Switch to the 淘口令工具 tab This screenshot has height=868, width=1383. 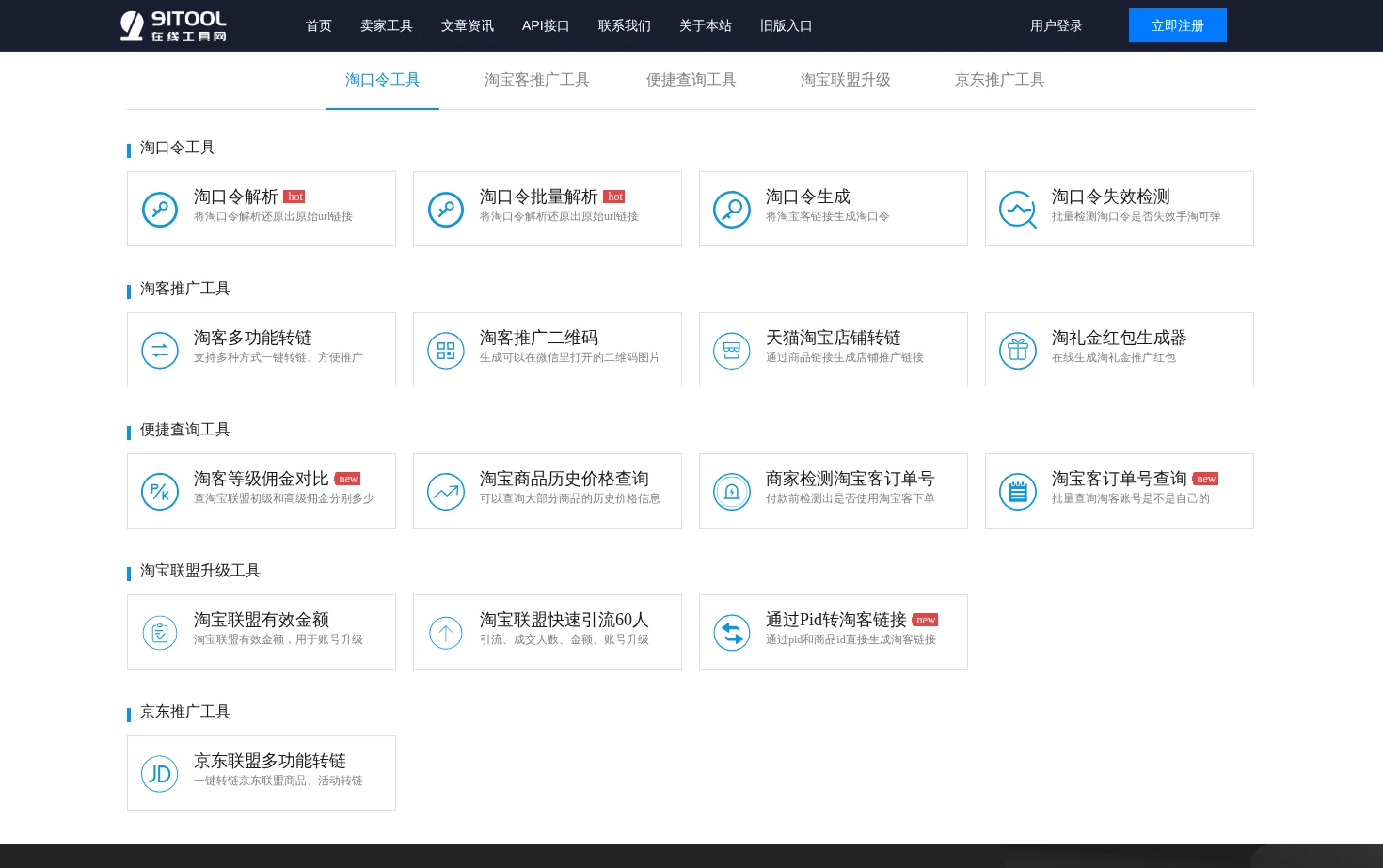pyautogui.click(x=383, y=80)
